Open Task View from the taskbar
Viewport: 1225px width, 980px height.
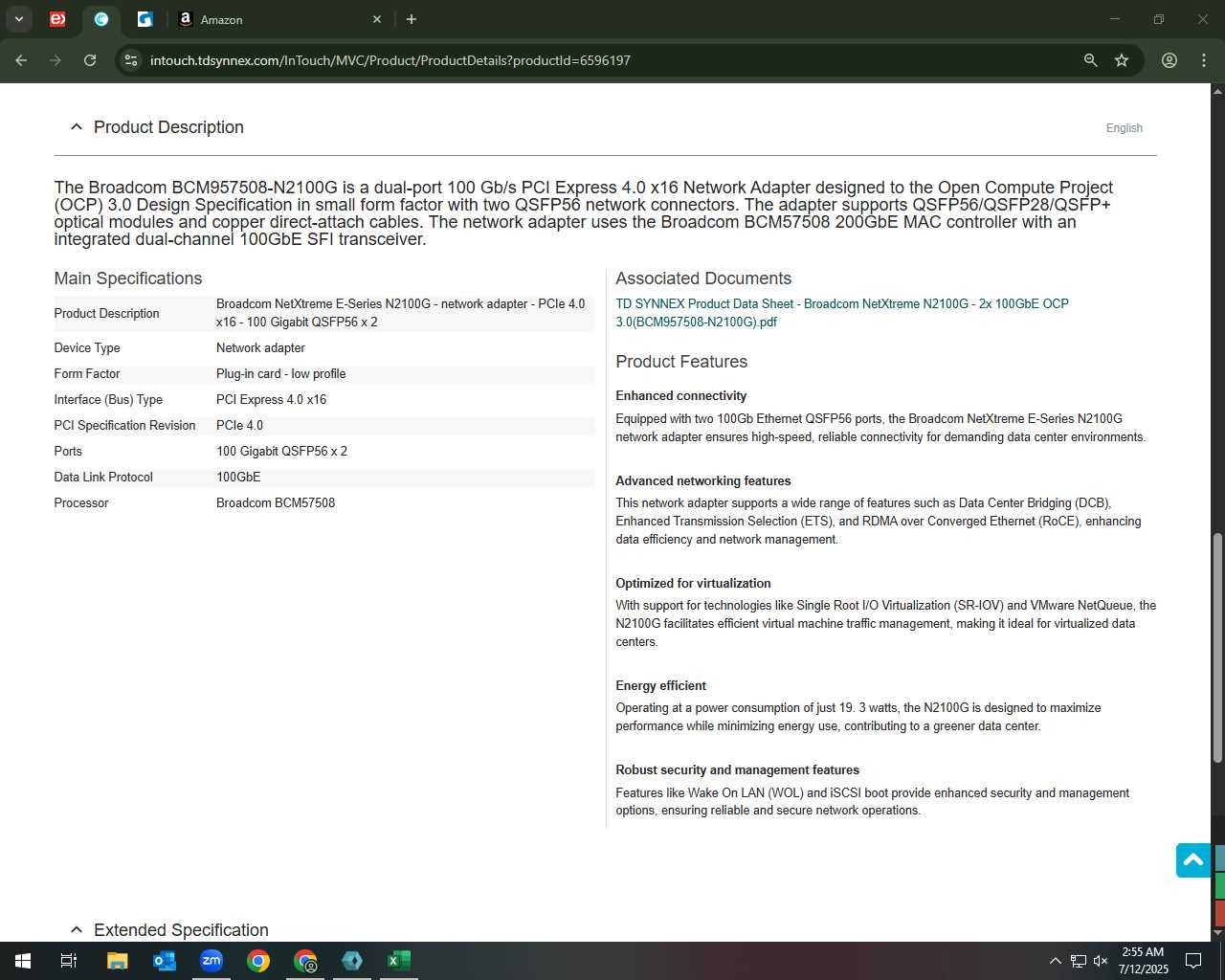69,961
